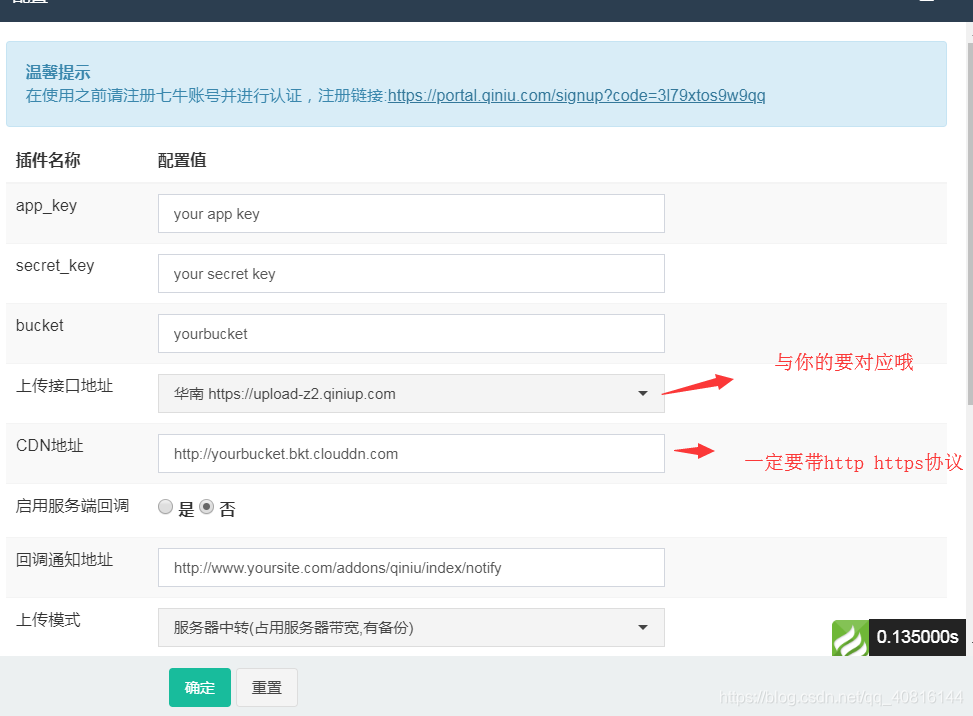The width and height of the screenshot is (973, 716).
Task: Click the CDN地址 row label
Action: pyautogui.click(x=50, y=445)
